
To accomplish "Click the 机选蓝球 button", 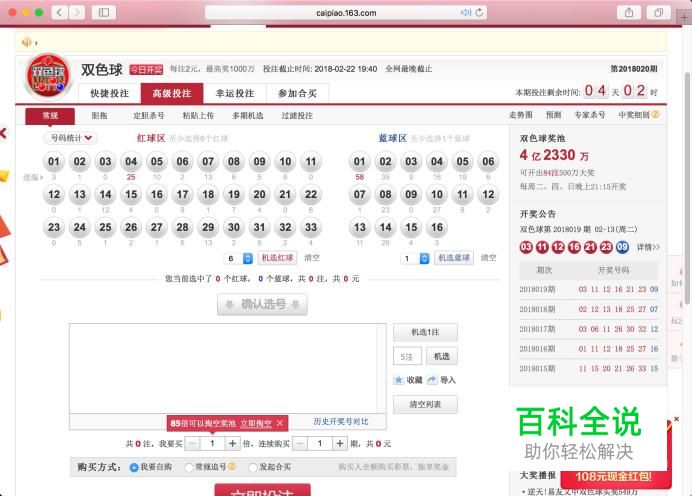I will [x=454, y=258].
